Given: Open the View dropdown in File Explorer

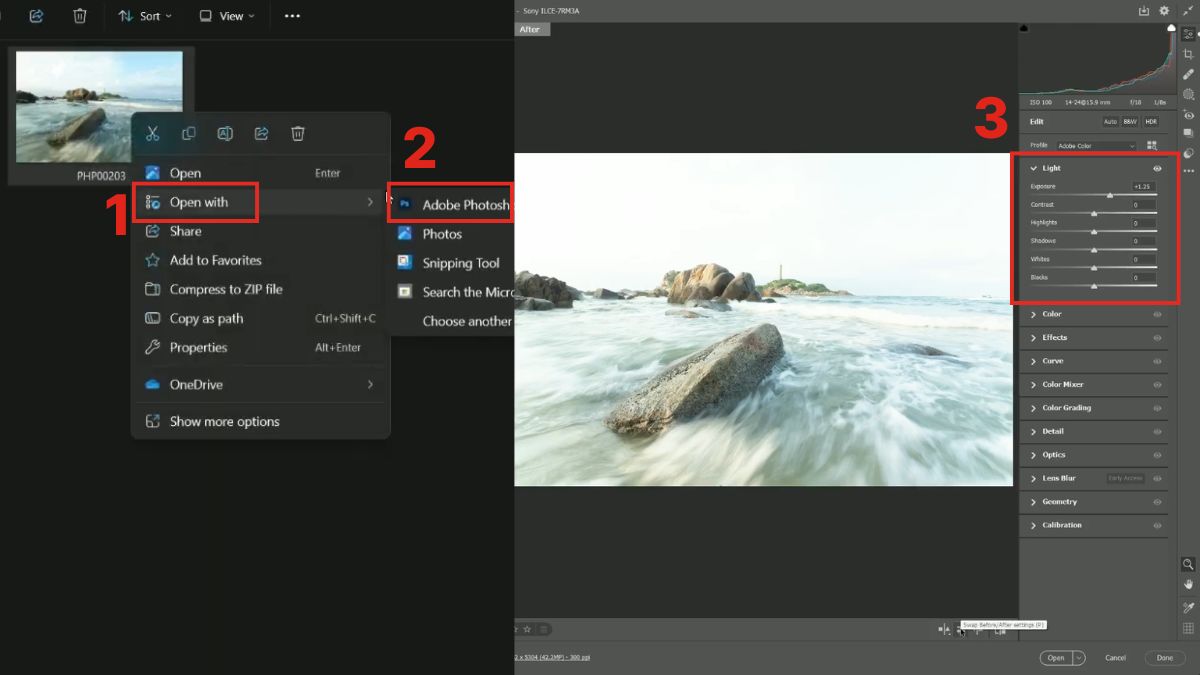Looking at the screenshot, I should 225,15.
